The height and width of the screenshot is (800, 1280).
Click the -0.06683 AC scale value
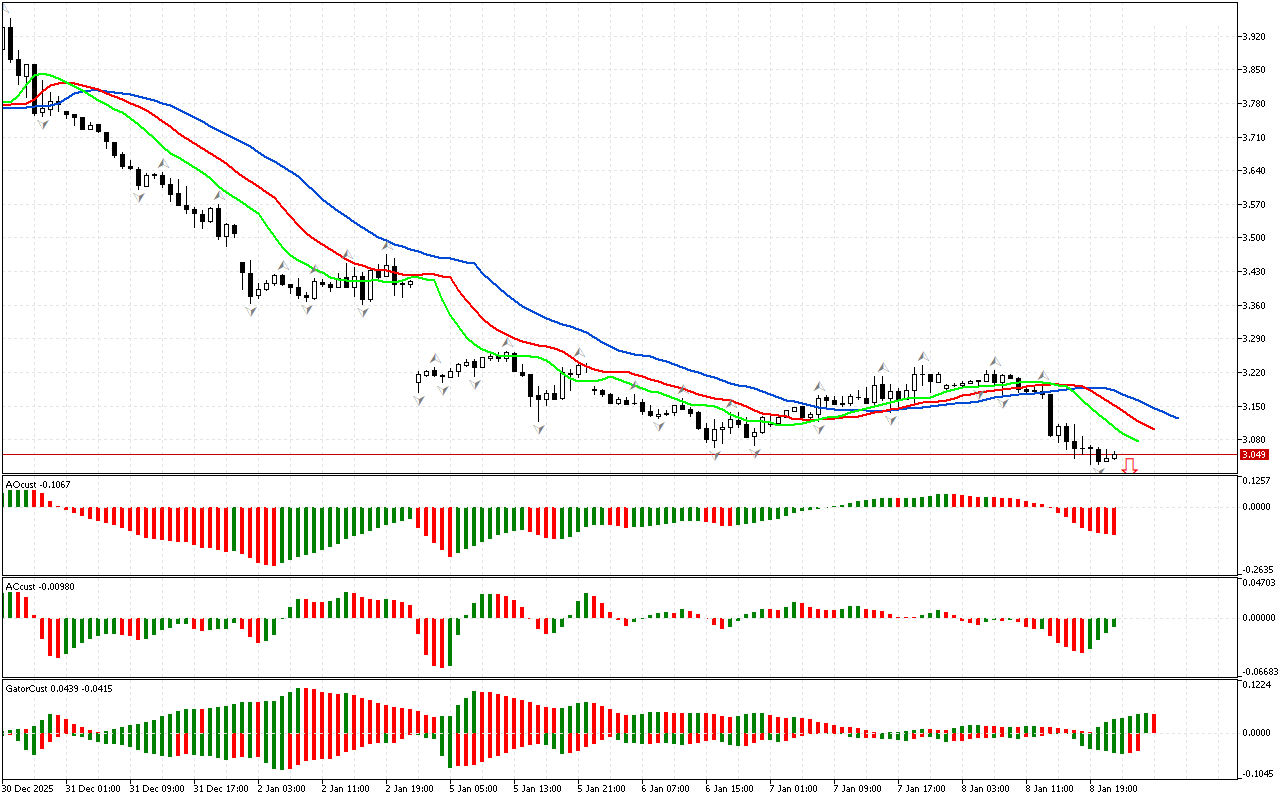coord(1258,671)
